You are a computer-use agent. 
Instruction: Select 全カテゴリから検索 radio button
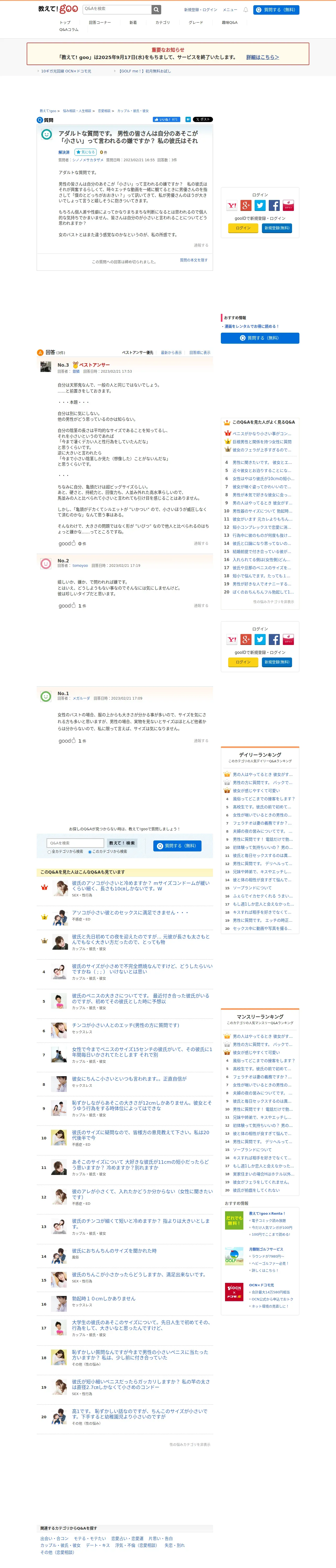[x=49, y=852]
